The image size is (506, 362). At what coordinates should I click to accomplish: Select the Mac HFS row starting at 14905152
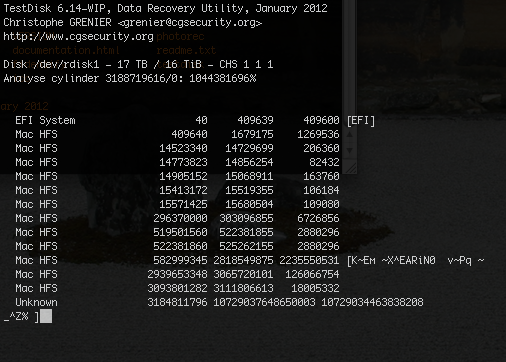pyautogui.click(x=177, y=176)
